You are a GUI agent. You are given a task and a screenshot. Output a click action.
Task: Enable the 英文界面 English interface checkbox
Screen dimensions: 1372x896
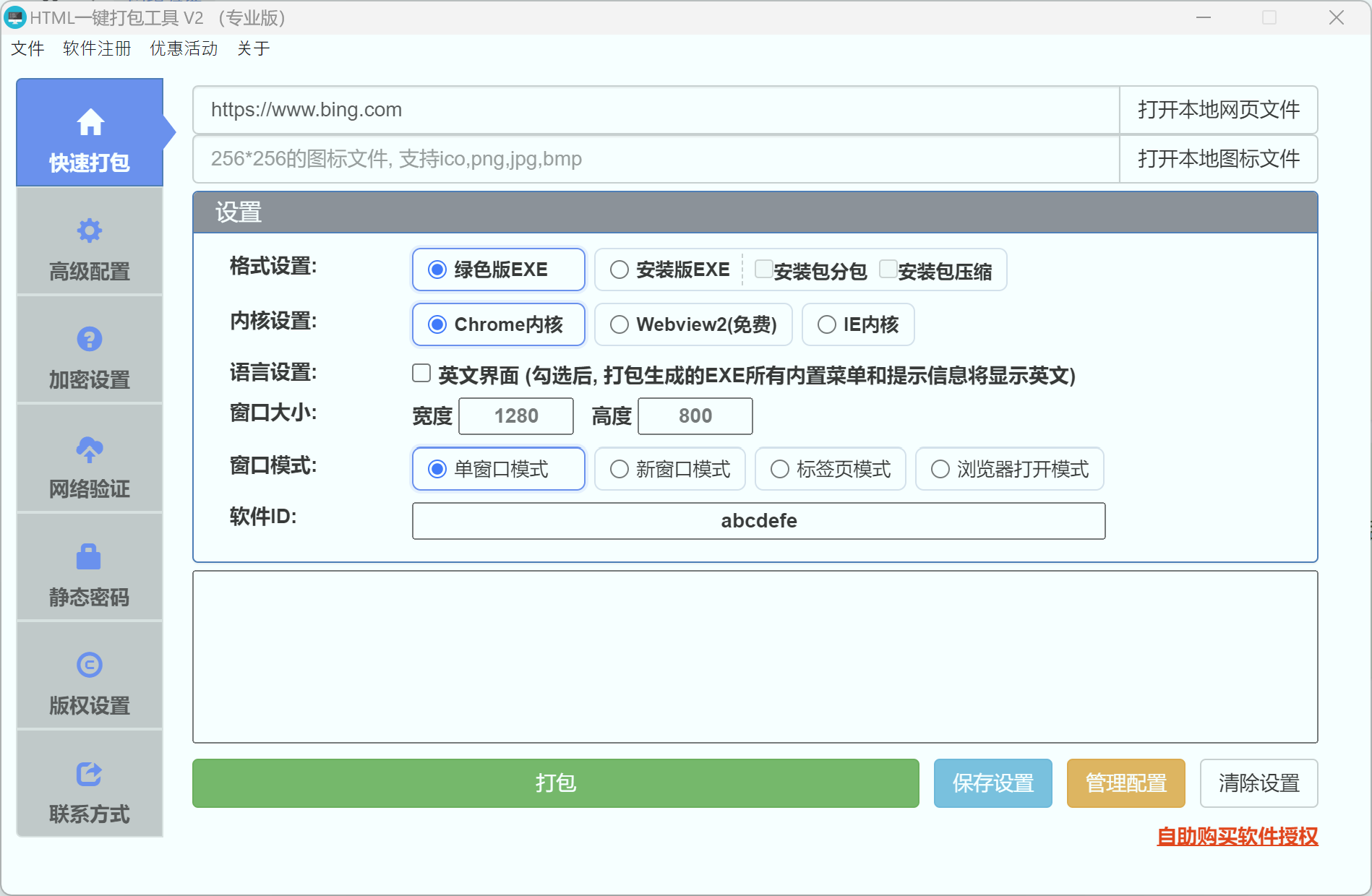pyautogui.click(x=421, y=373)
